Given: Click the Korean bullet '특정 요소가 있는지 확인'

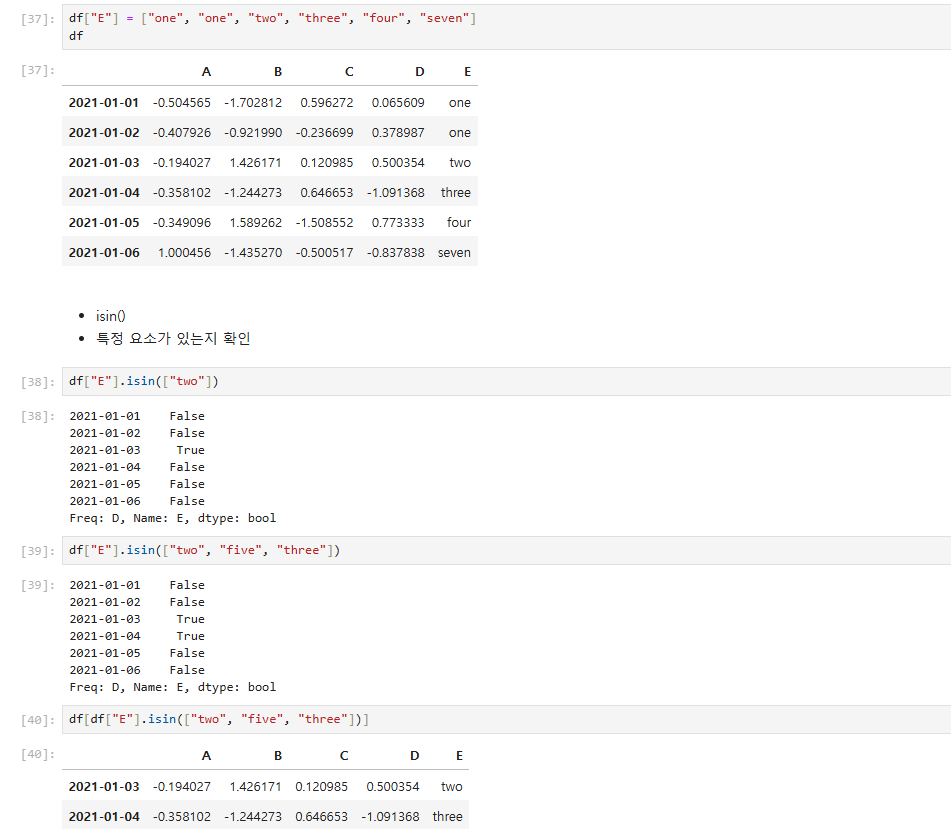Looking at the screenshot, I should click(x=173, y=338).
